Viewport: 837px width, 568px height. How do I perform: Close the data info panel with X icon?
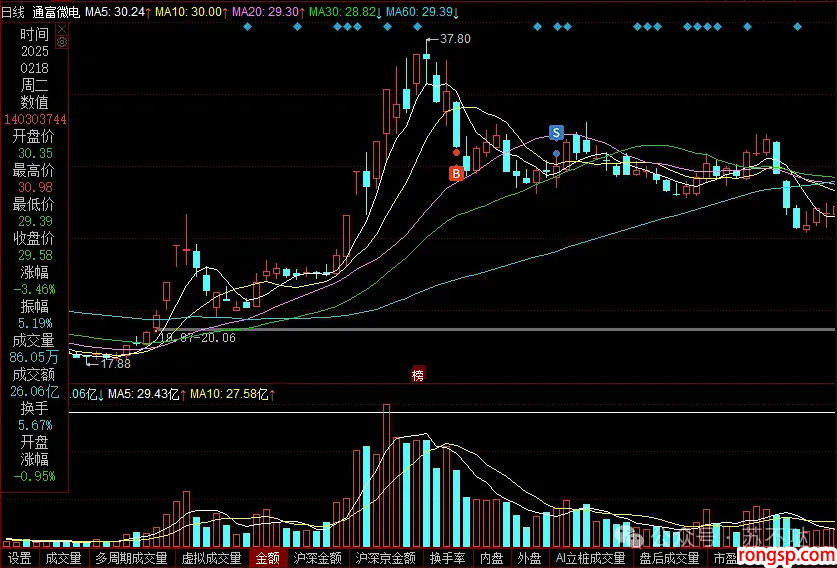[x=62, y=28]
